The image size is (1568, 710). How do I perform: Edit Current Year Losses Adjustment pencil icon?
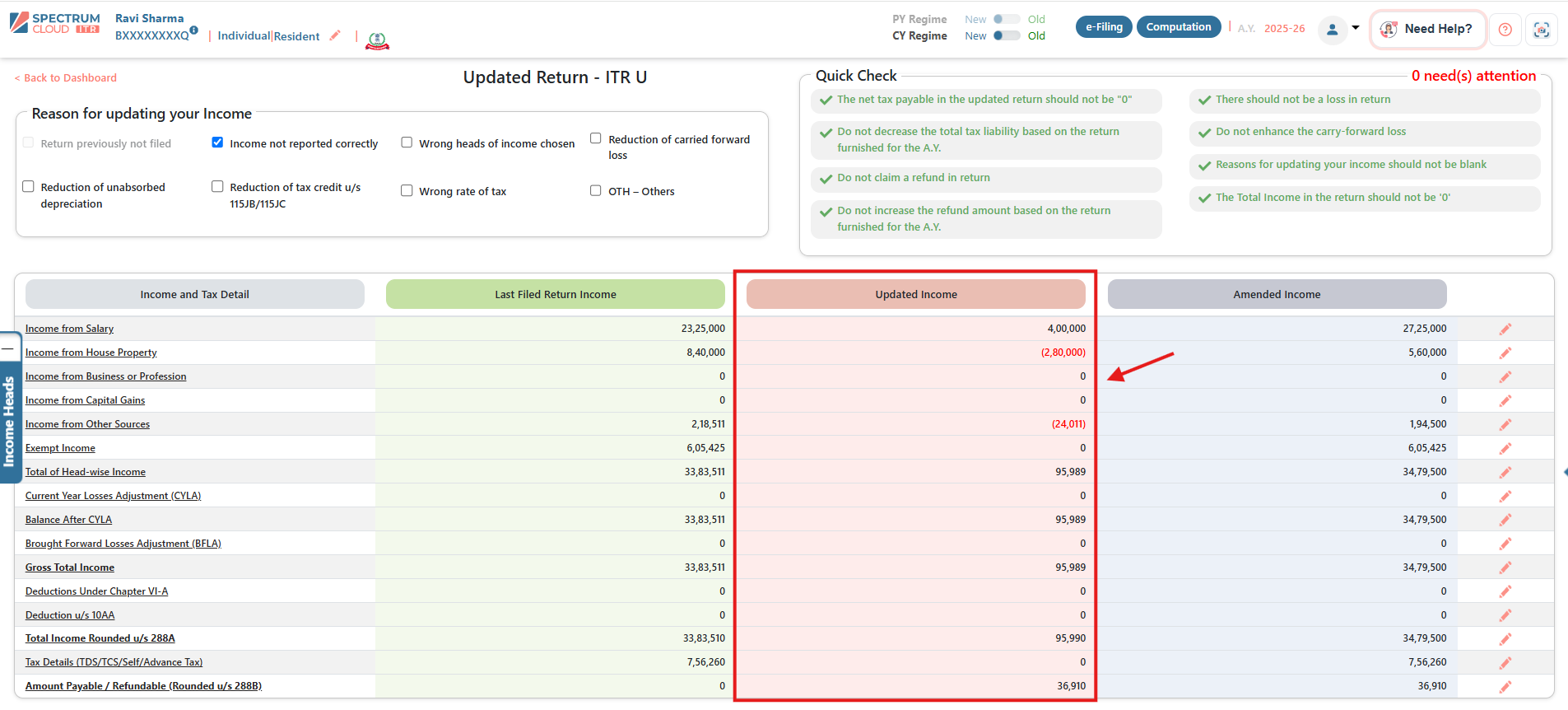point(1505,496)
